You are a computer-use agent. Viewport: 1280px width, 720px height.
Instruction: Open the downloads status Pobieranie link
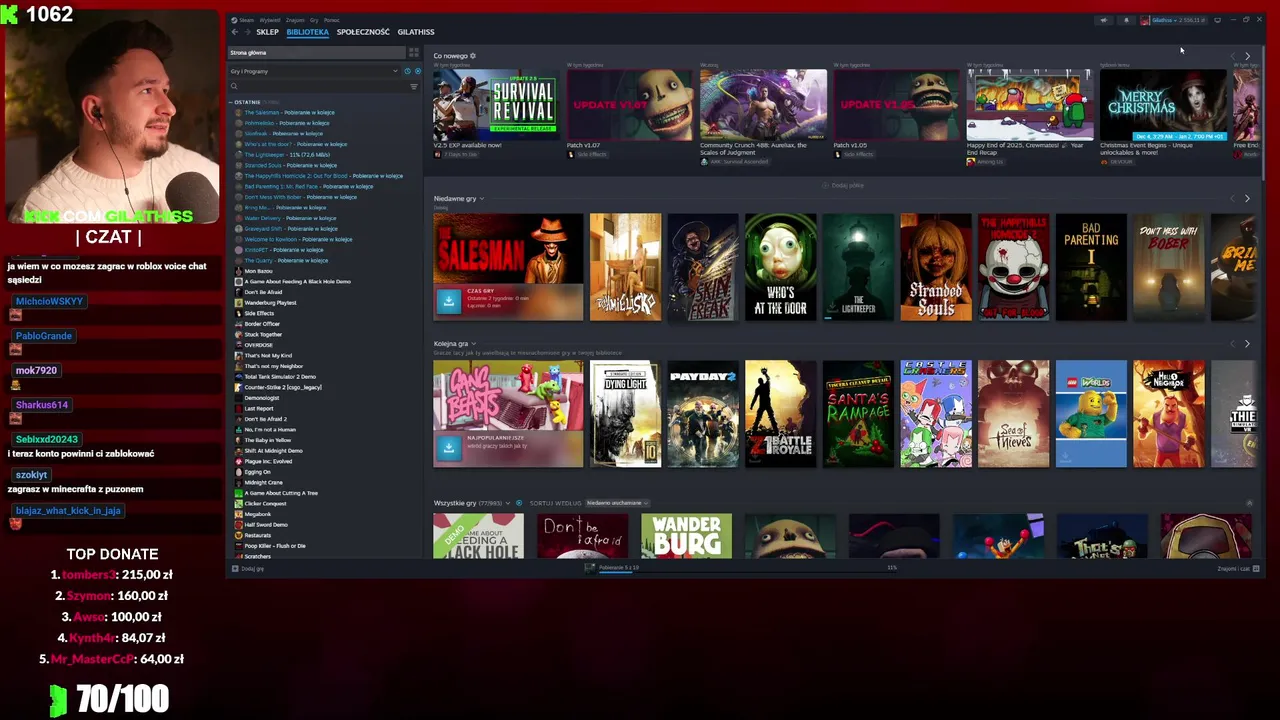(x=619, y=567)
